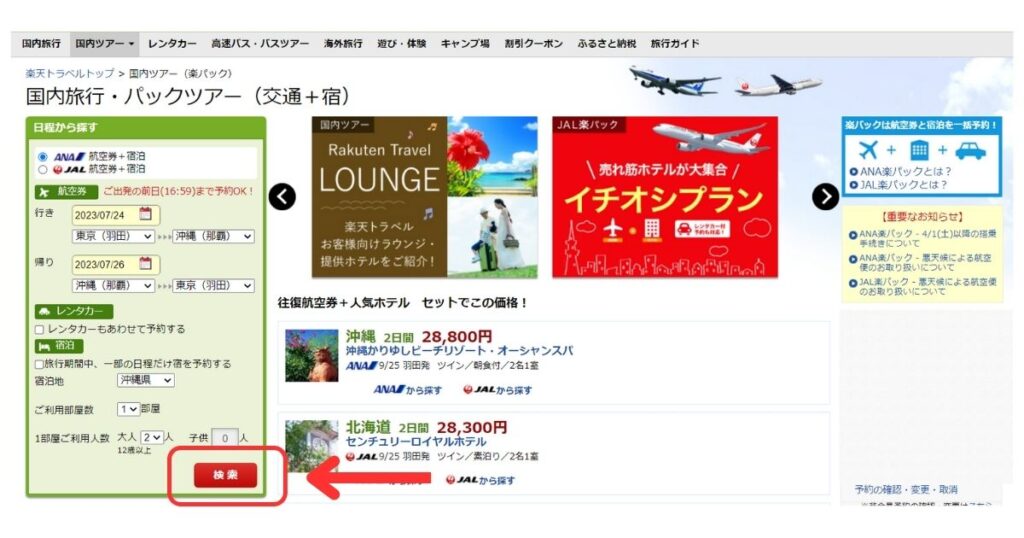This screenshot has height=538, width=1024.
Task: Open the 割引クーポン menu item
Action: [534, 44]
